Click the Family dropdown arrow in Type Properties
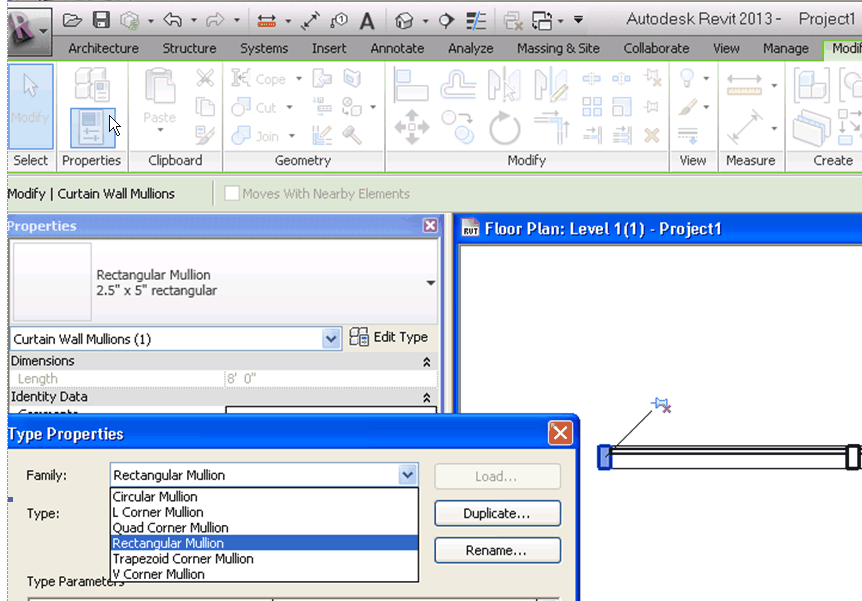Image resolution: width=862 pixels, height=601 pixels. coord(407,475)
